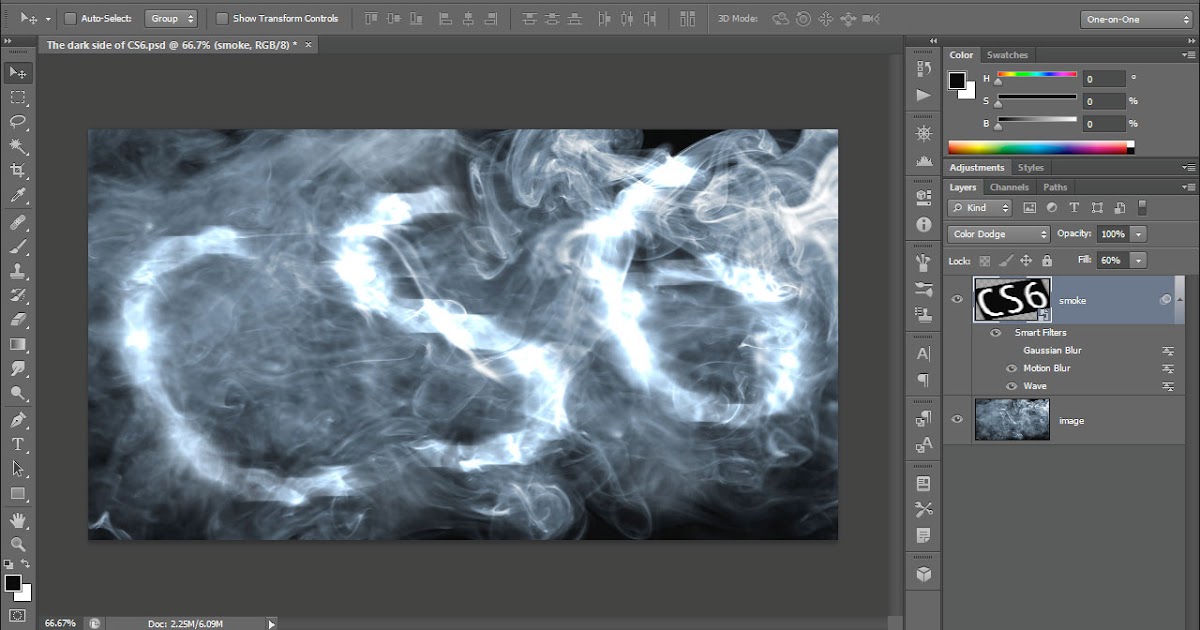Open the Paragraph panel icon

tap(923, 381)
